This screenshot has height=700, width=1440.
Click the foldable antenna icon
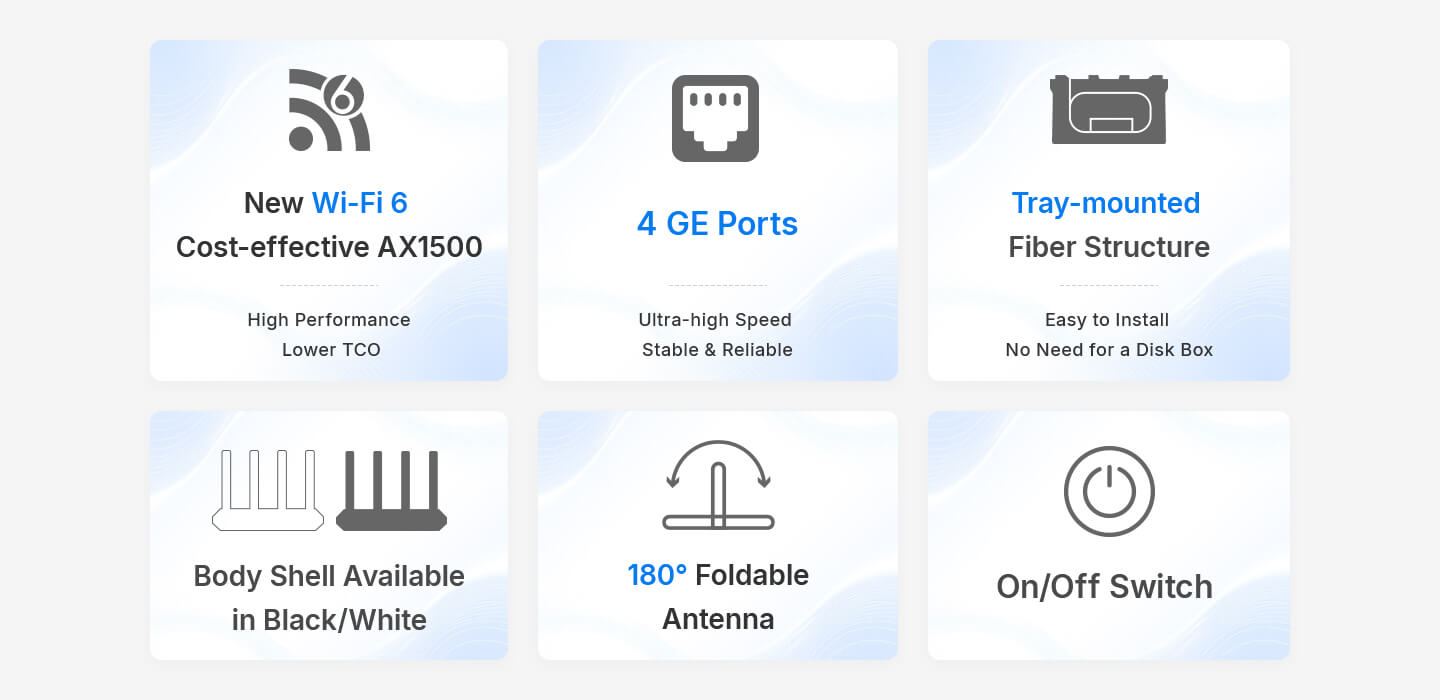pos(718,486)
